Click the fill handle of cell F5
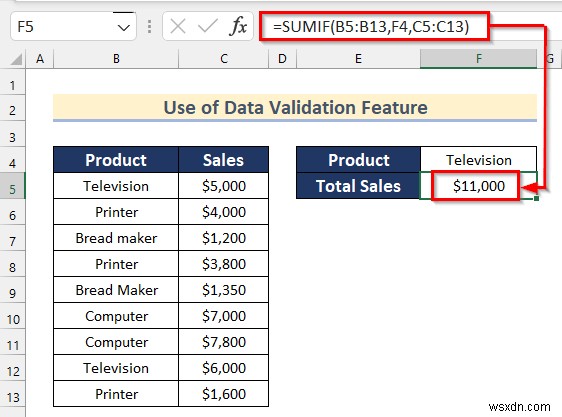 [x=536, y=198]
